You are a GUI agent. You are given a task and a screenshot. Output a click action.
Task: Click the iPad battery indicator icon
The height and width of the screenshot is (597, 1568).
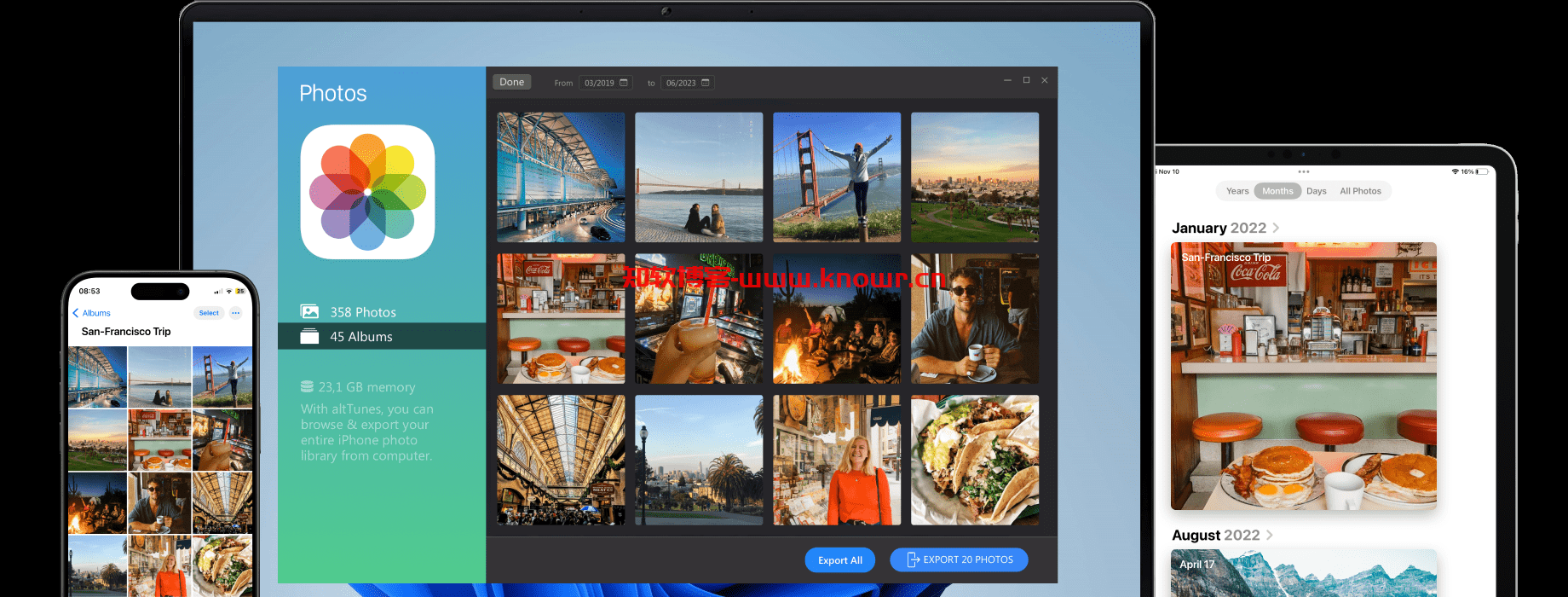pyautogui.click(x=1482, y=171)
